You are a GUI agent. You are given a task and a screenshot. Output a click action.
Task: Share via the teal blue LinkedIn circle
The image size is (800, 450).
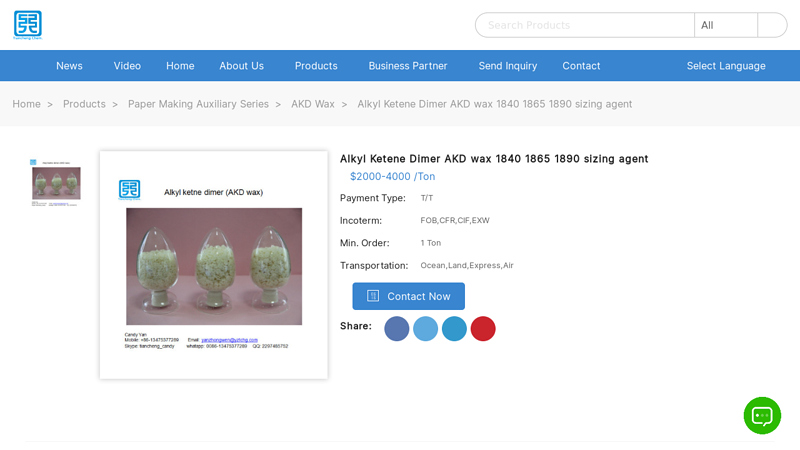(454, 329)
